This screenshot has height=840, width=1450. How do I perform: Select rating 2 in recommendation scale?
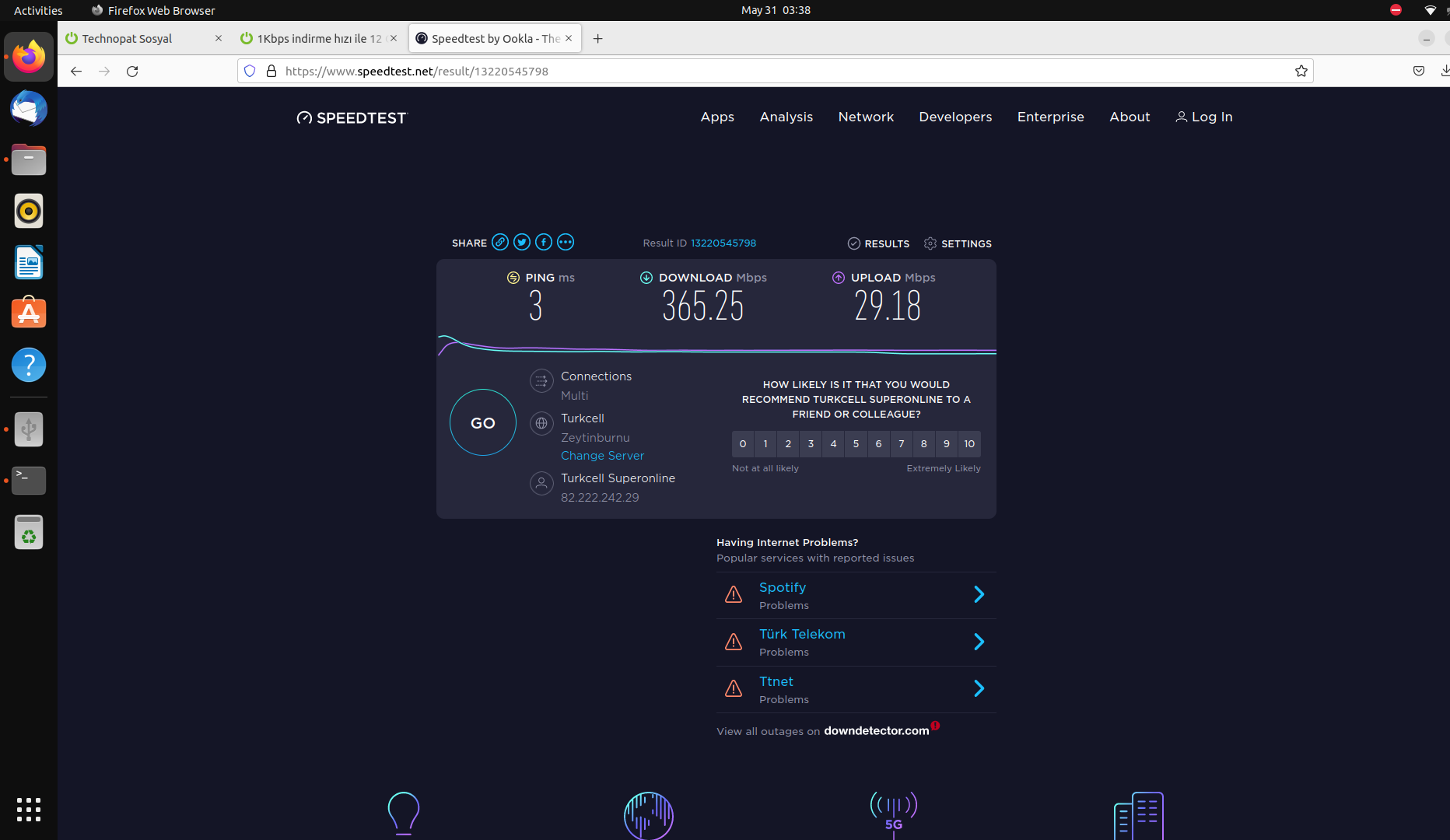pos(788,444)
